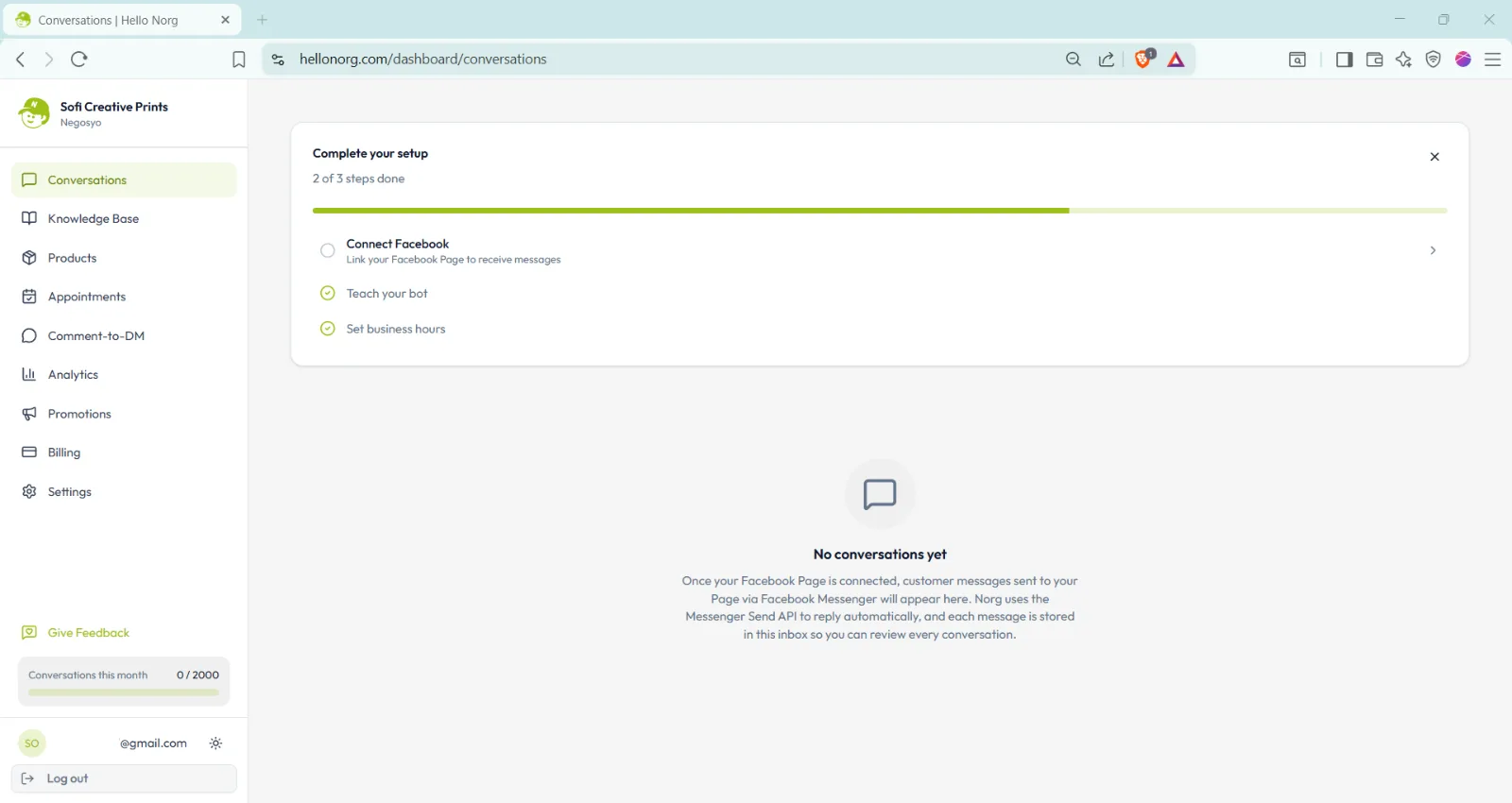Click the monthly conversations usage bar
1512x803 pixels.
[124, 692]
